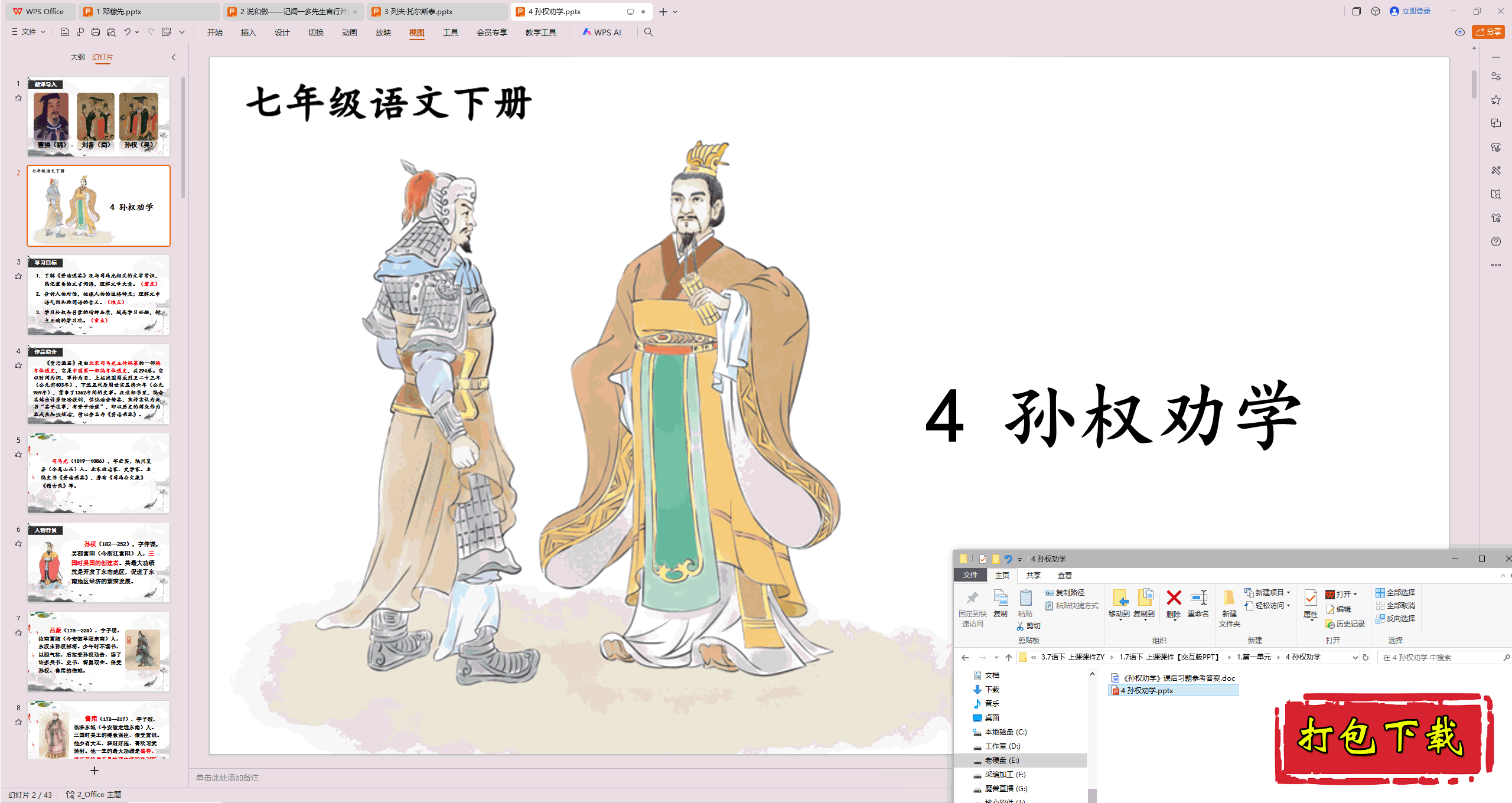Click the help question mark sidebar icon

[x=1495, y=241]
